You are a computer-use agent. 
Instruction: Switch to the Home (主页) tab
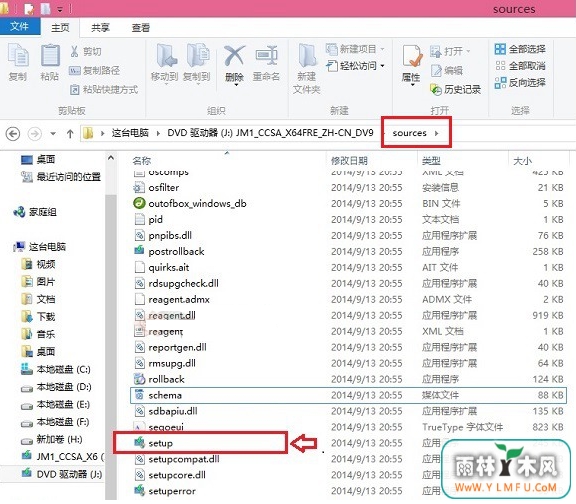[x=60, y=28]
